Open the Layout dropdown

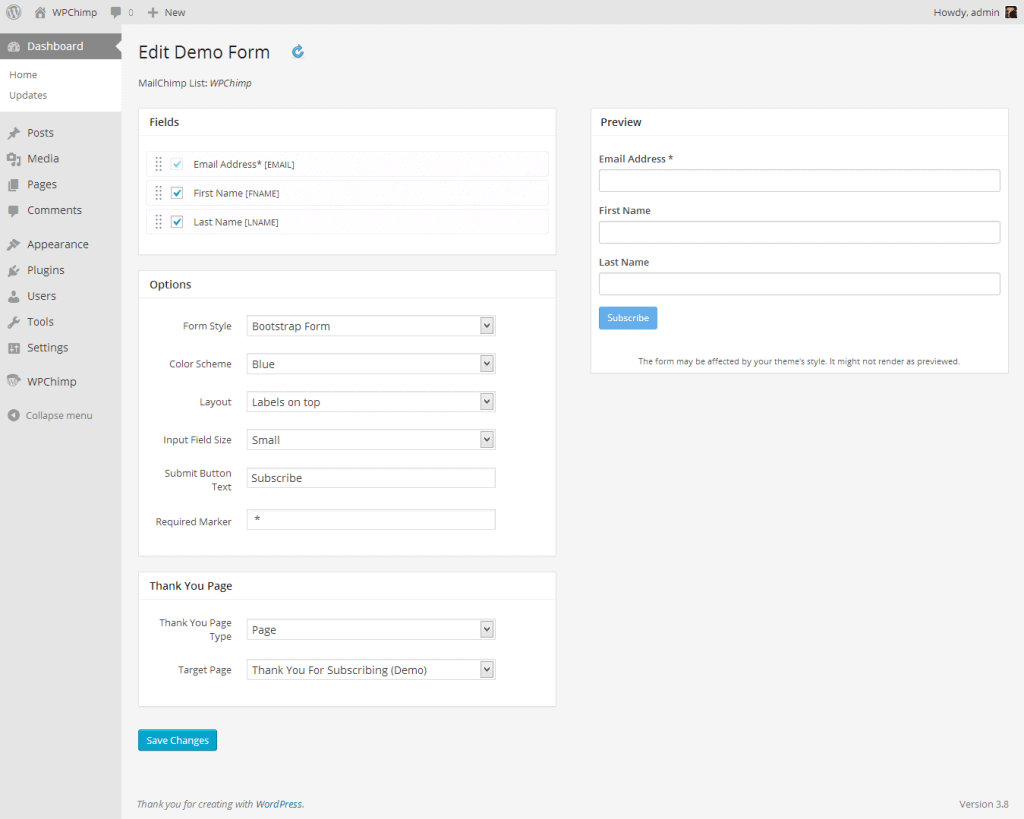point(371,402)
